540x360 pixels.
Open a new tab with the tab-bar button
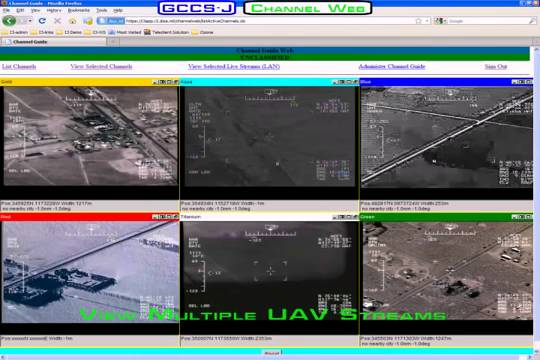pyautogui.click(x=113, y=42)
